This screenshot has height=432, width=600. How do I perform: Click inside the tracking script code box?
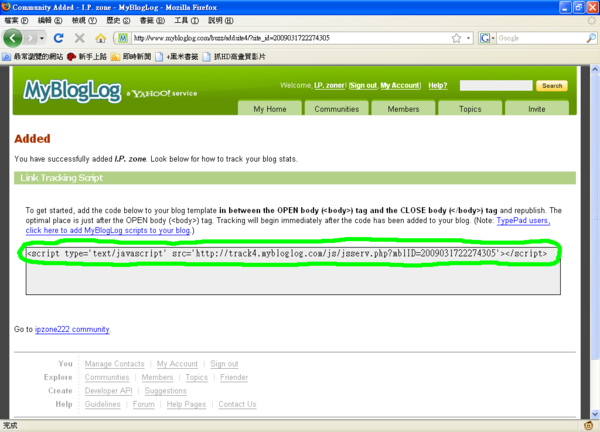point(293,271)
